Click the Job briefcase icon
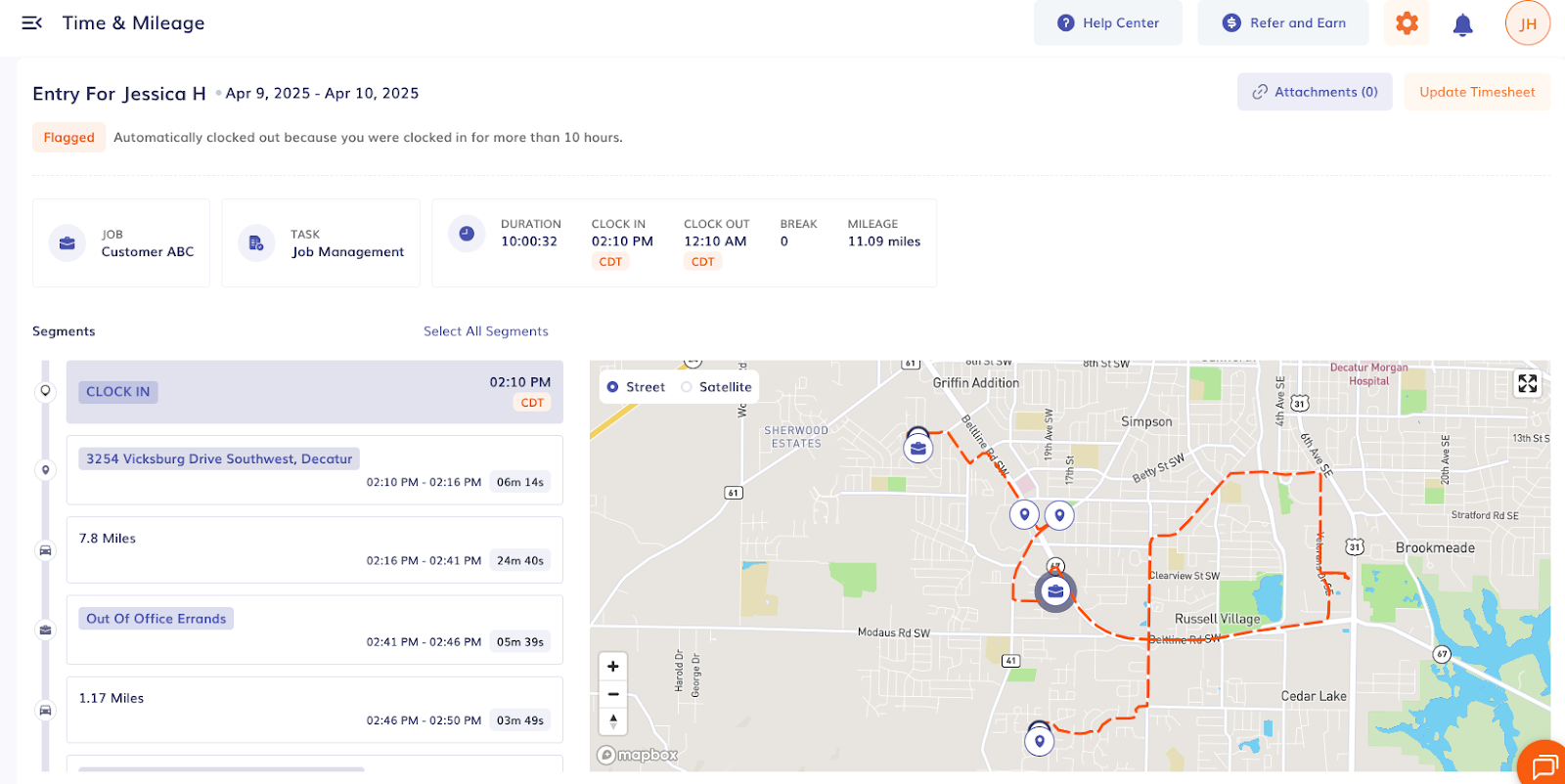The image size is (1565, 784). click(x=67, y=243)
